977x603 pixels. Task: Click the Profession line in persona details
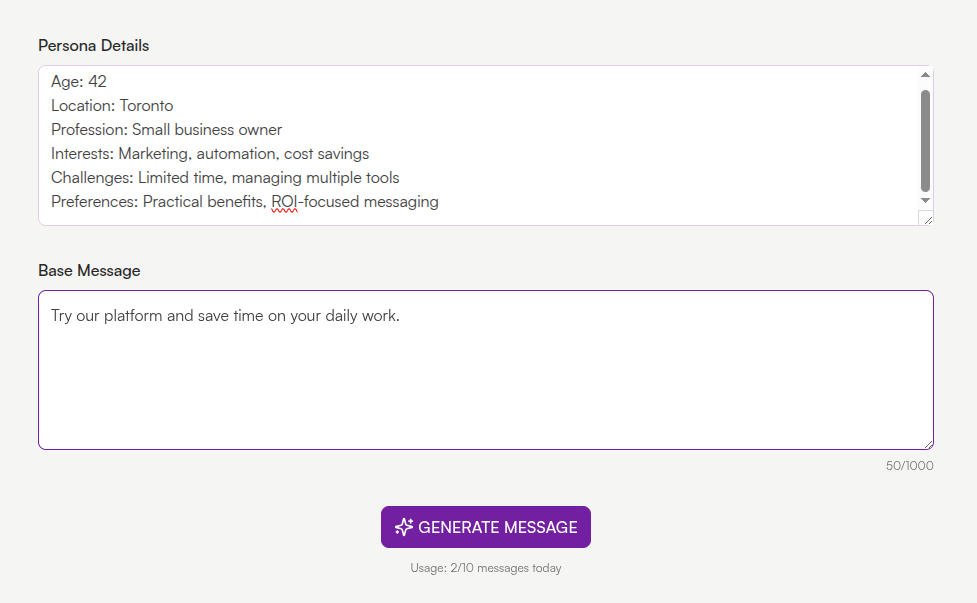pos(166,129)
